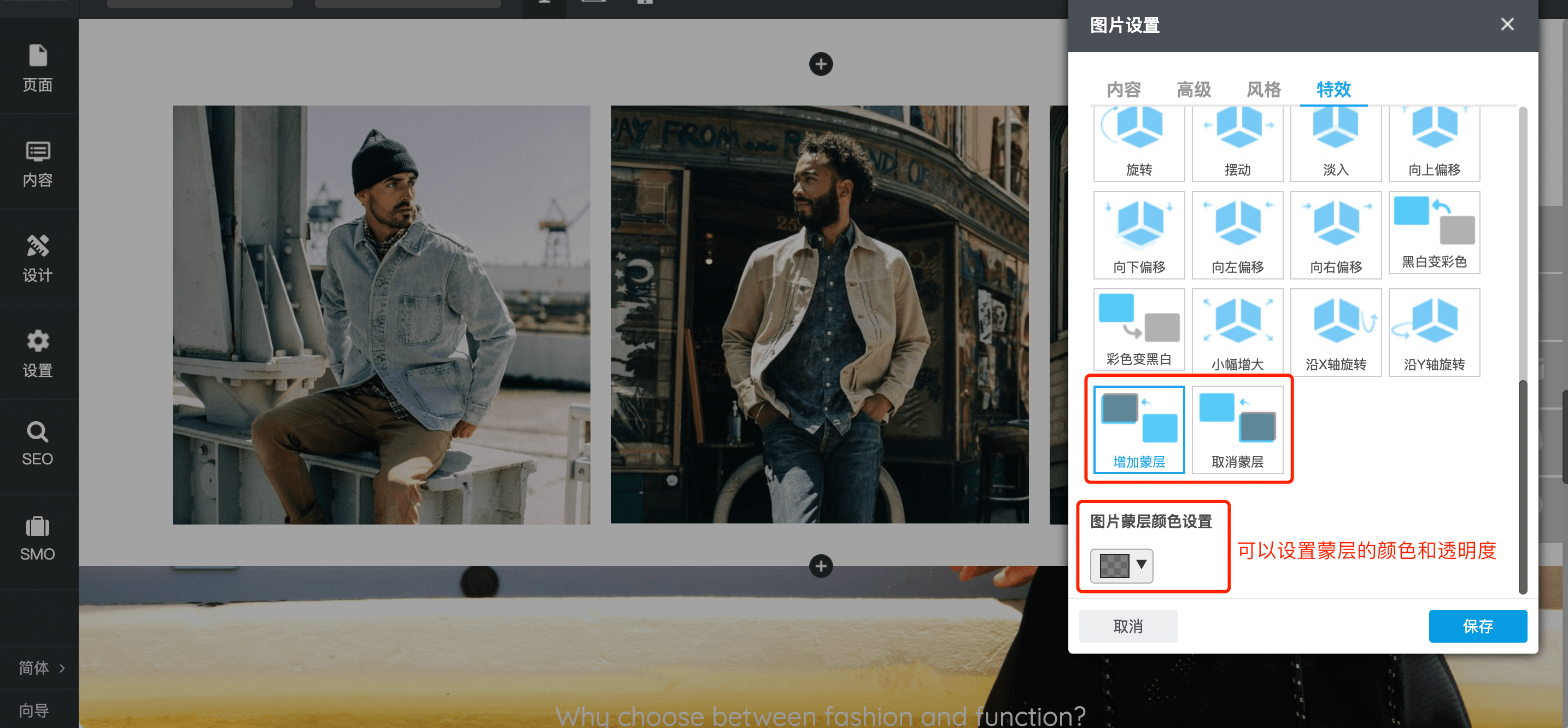Click the 保存 save button
Viewport: 1568px width, 728px height.
click(1477, 626)
